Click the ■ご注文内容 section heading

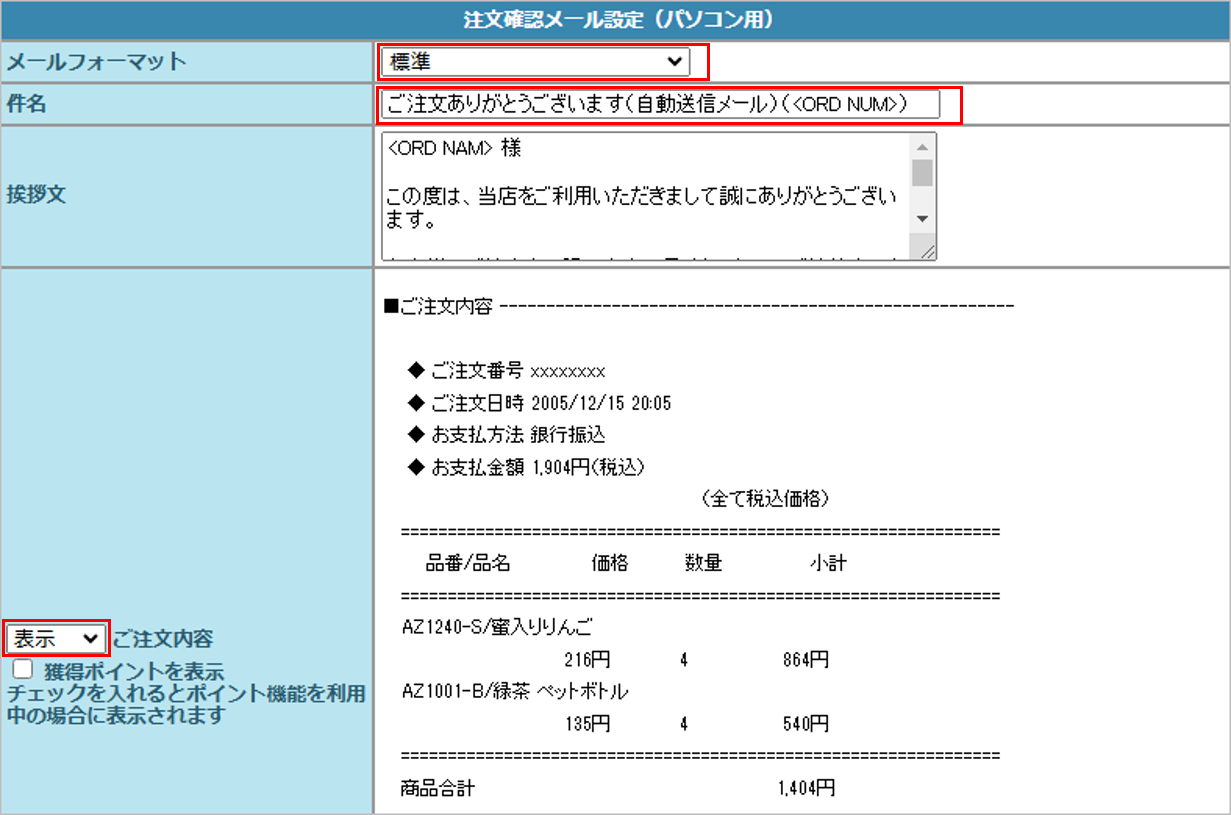pos(438,307)
